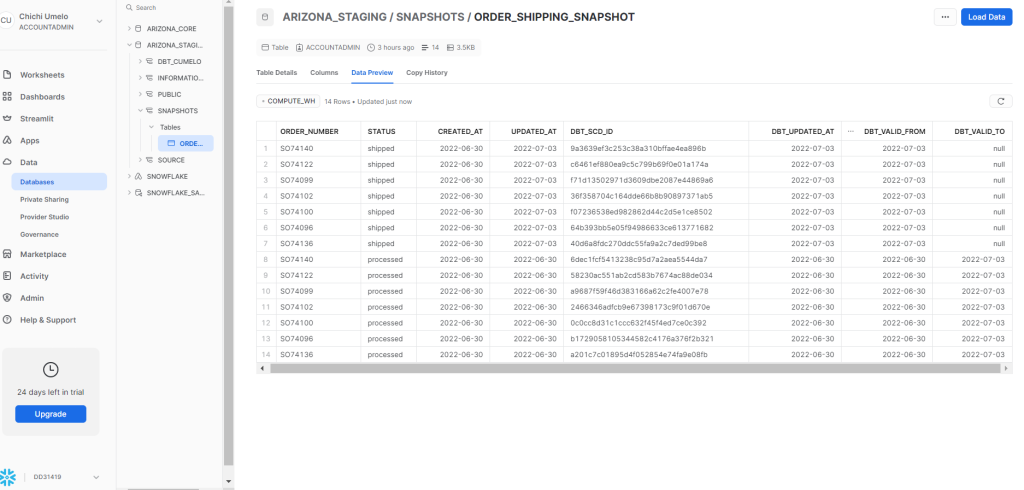This screenshot has height=490, width=1024.
Task: Switch to the Columns tab
Action: [324, 73]
